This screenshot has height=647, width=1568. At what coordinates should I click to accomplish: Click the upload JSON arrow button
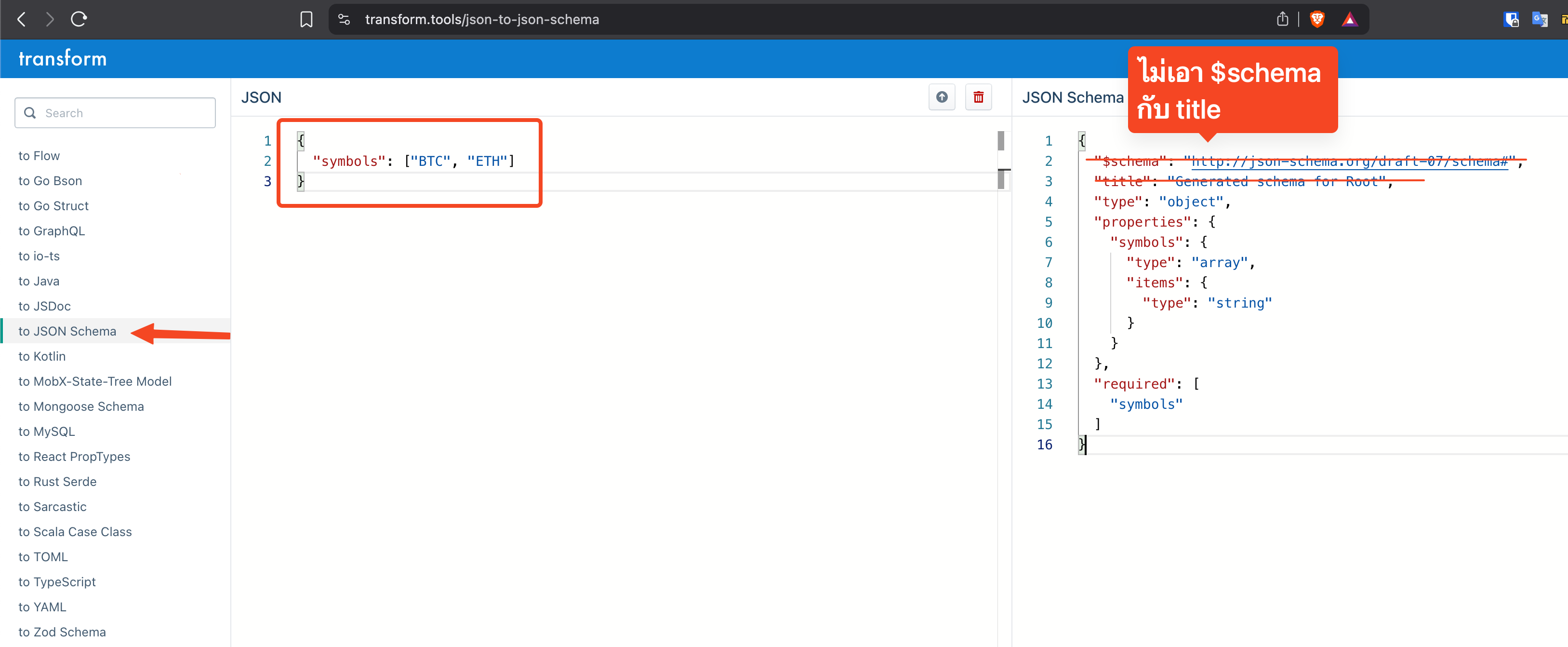942,97
